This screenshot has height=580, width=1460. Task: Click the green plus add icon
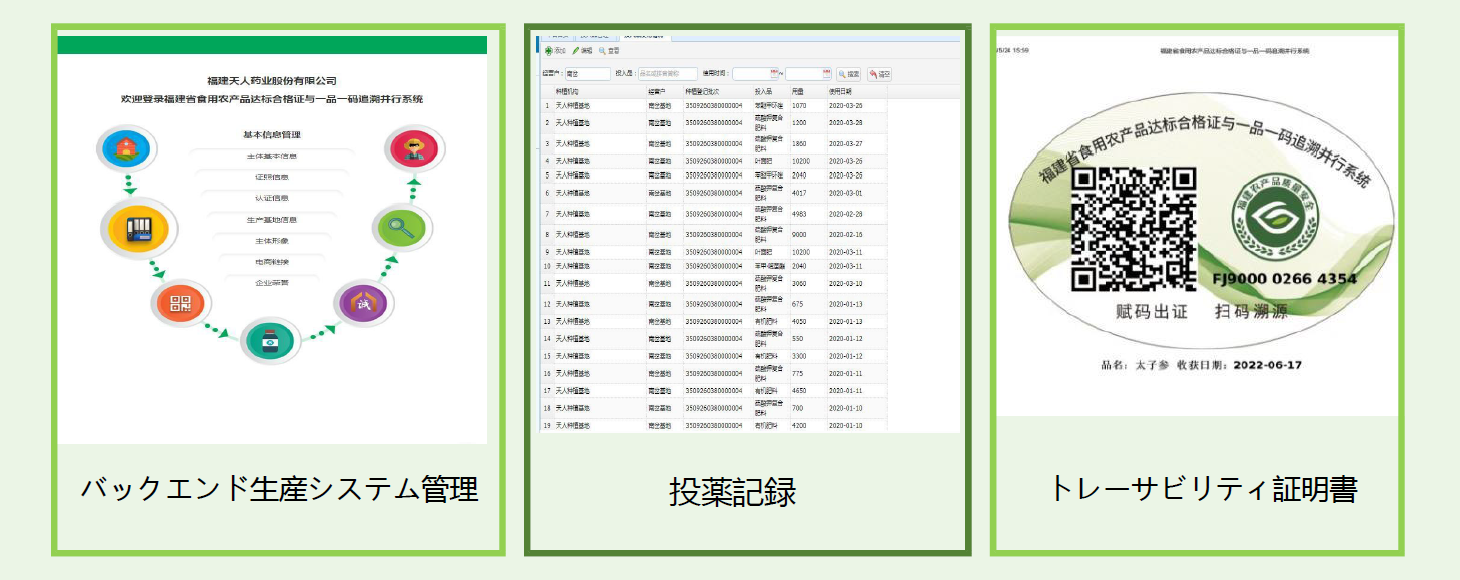click(x=549, y=50)
